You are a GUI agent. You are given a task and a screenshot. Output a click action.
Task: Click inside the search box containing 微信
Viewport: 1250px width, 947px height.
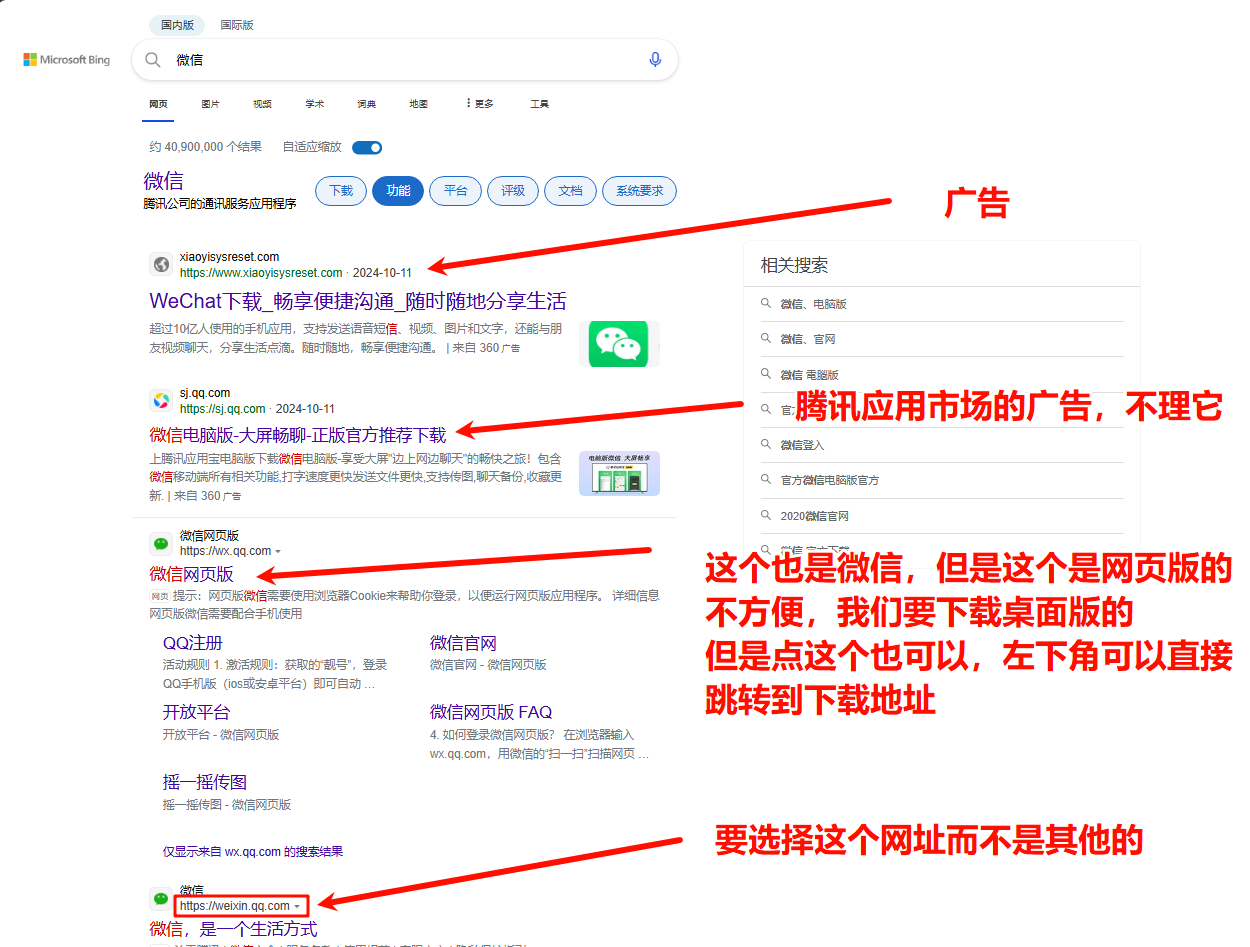(x=405, y=60)
